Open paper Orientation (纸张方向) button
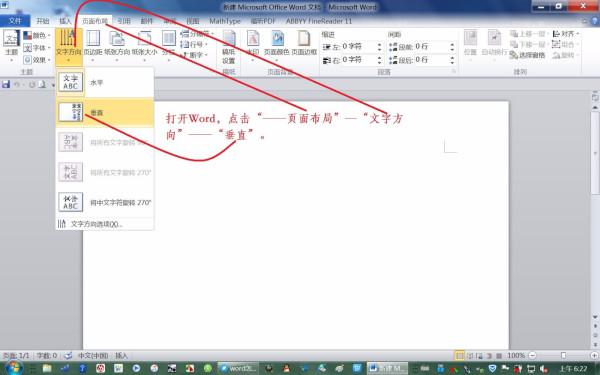The image size is (600, 375). click(x=117, y=46)
